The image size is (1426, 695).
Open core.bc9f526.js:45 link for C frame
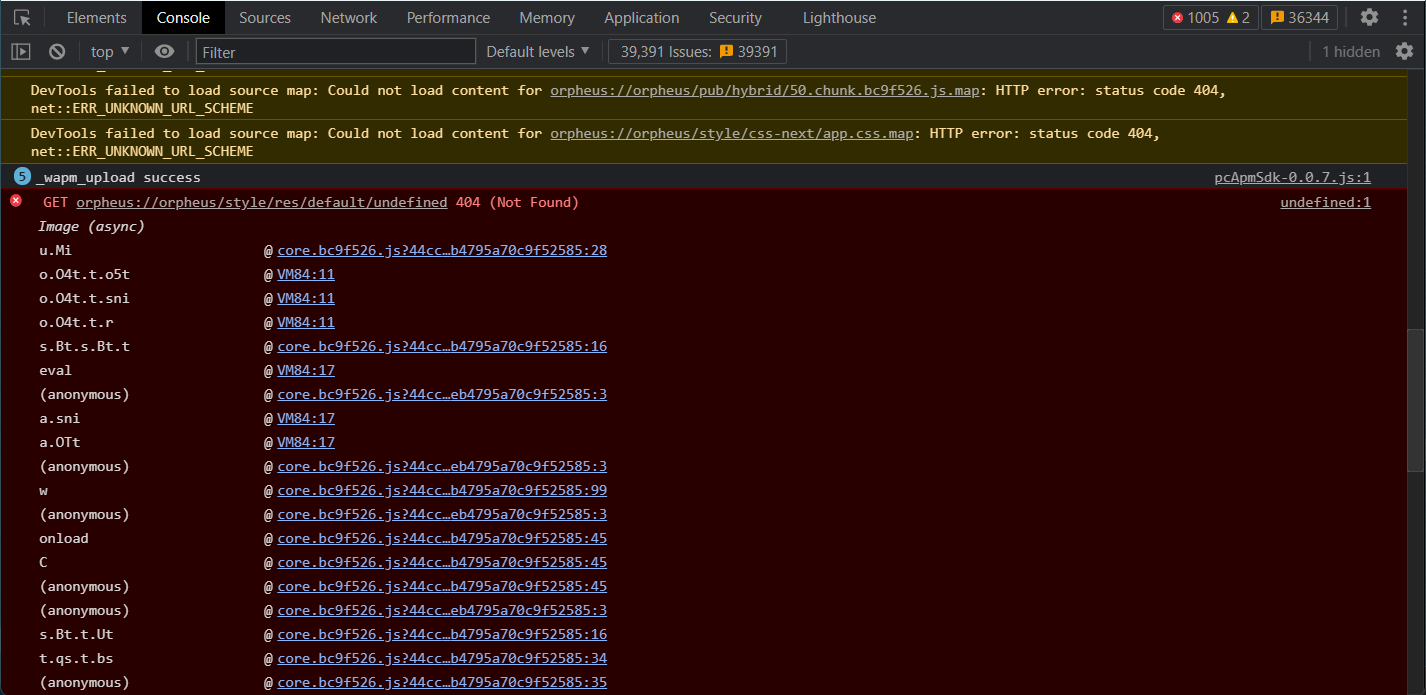pyautogui.click(x=442, y=562)
